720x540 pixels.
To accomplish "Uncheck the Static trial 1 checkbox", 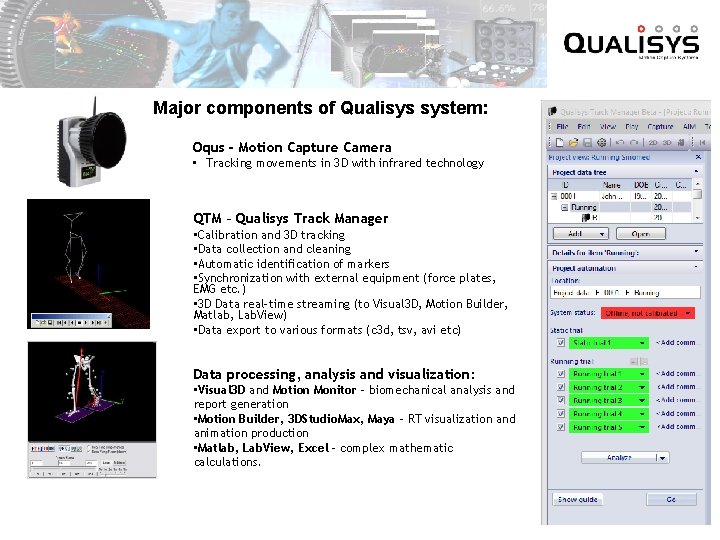I will [561, 343].
